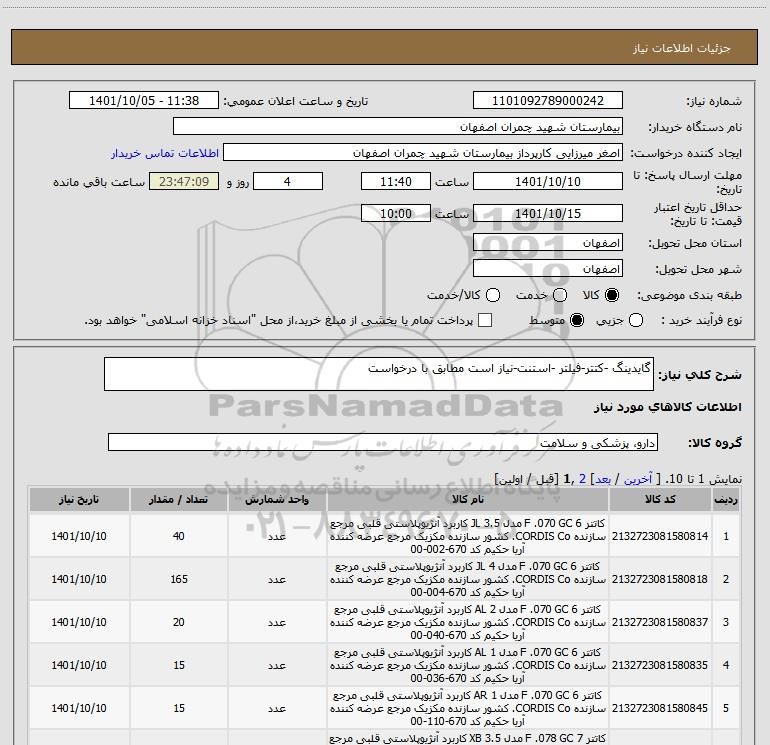770x745 pixels.
Task: Select item code 2132723081580845
Action: tap(660, 708)
